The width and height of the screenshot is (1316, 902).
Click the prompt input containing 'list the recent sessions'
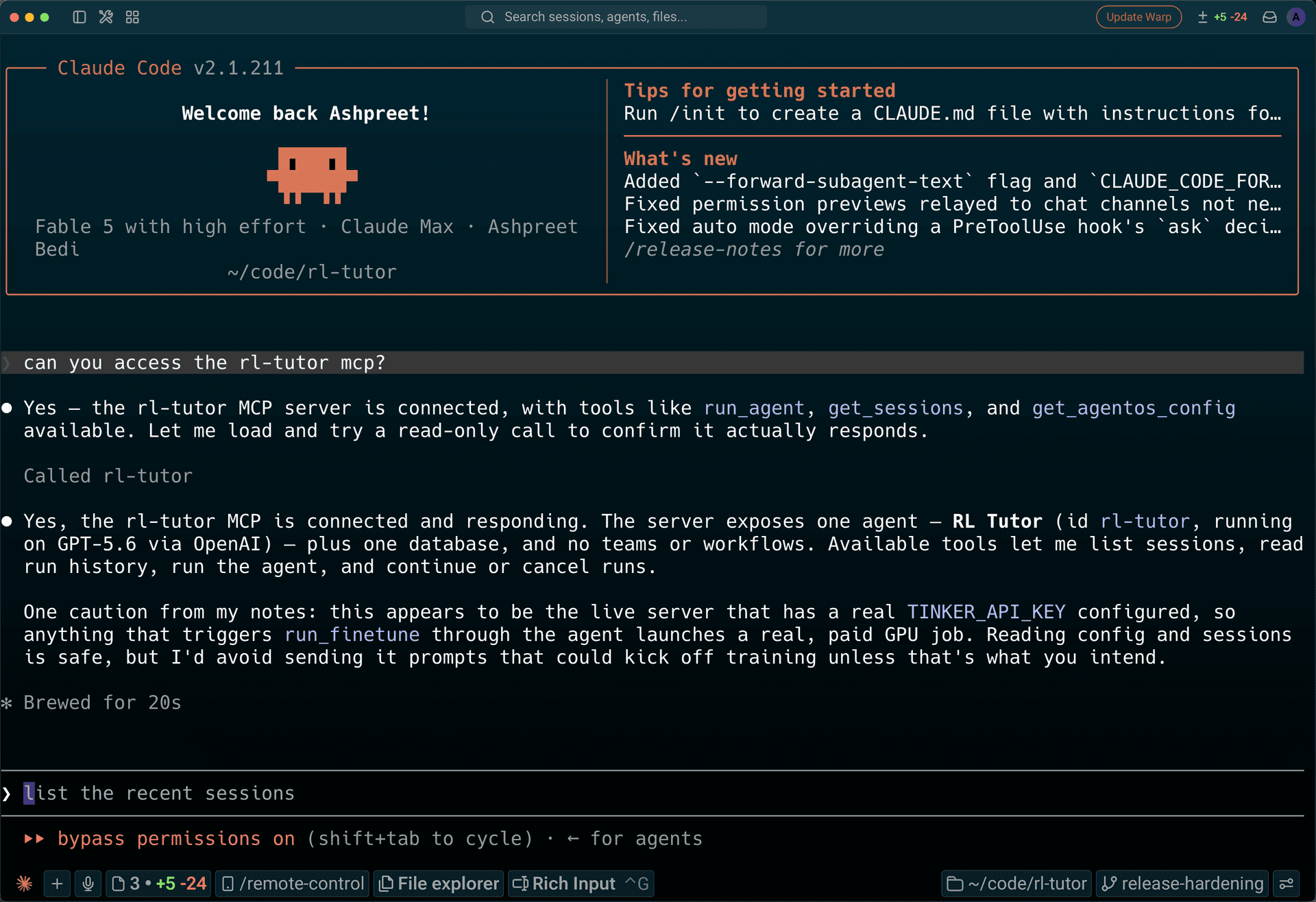[x=652, y=793]
